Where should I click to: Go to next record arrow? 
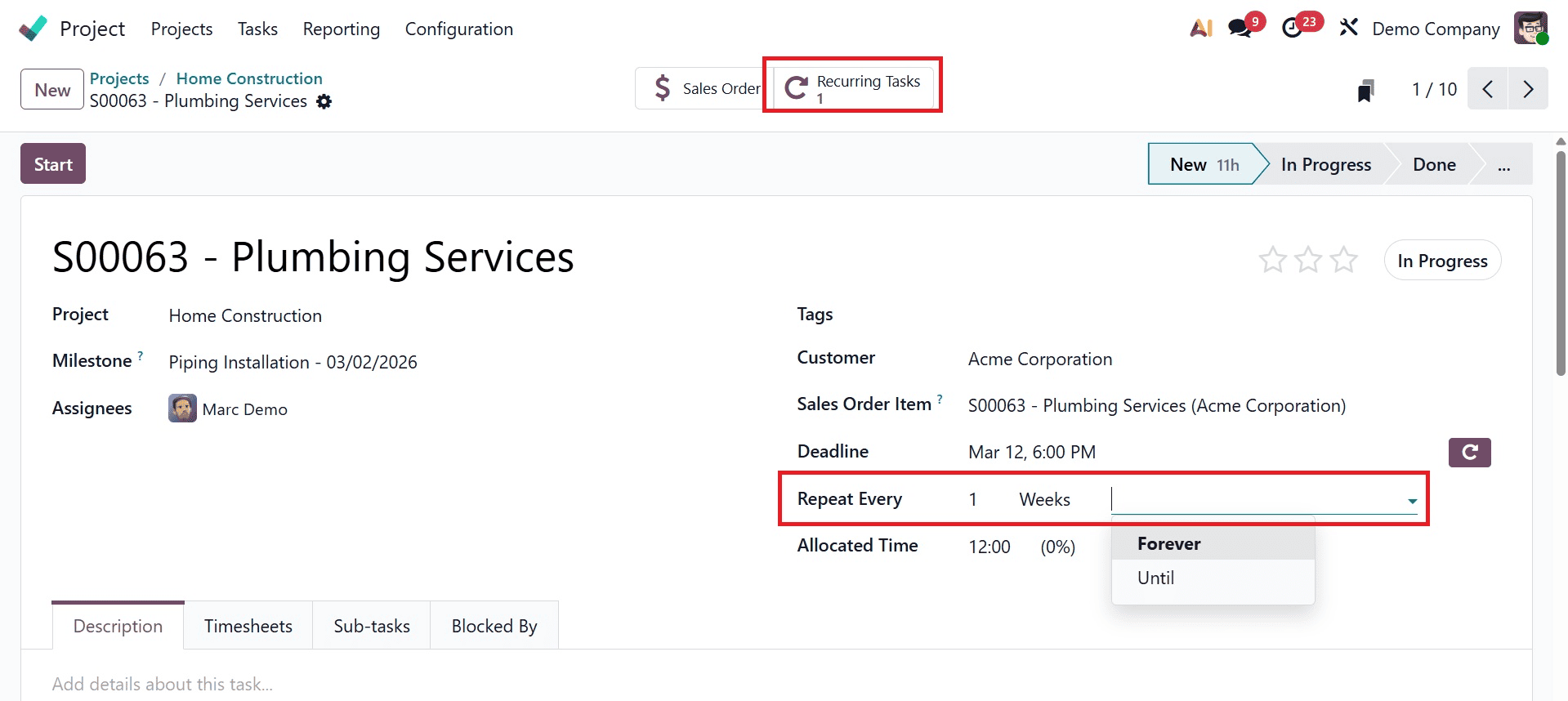pos(1528,89)
